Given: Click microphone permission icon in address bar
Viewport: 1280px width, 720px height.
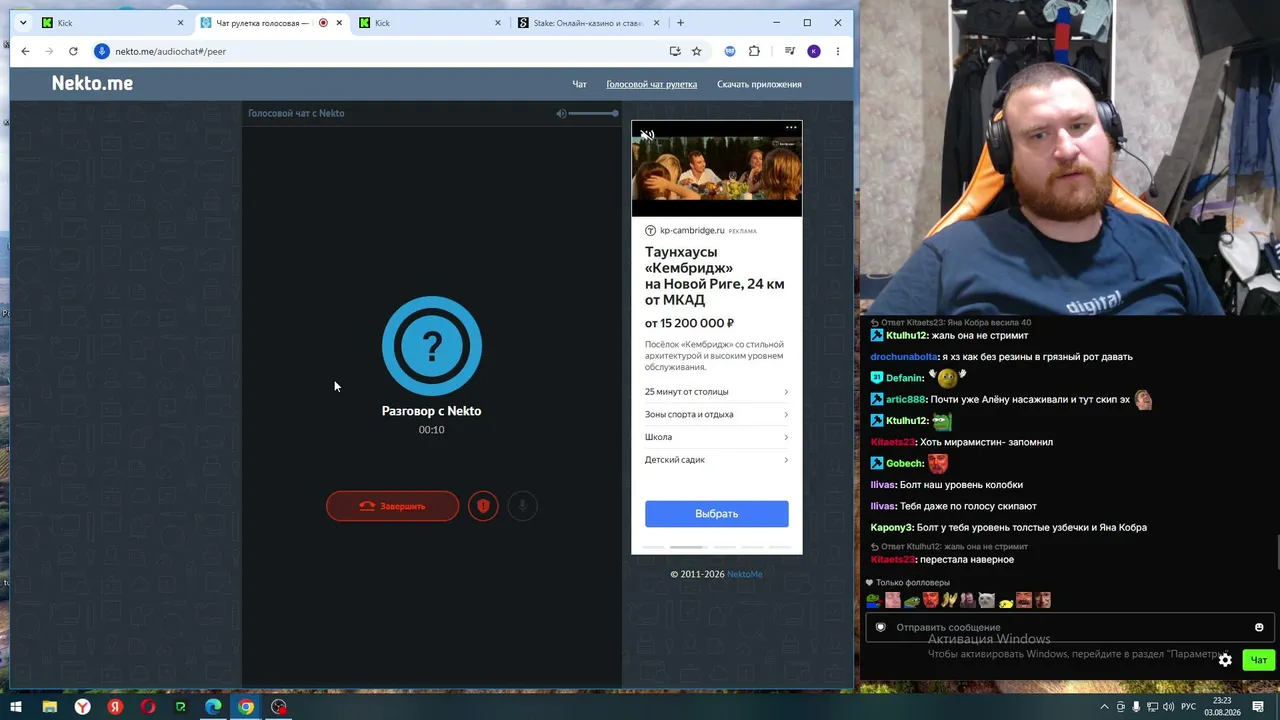Looking at the screenshot, I should point(102,51).
